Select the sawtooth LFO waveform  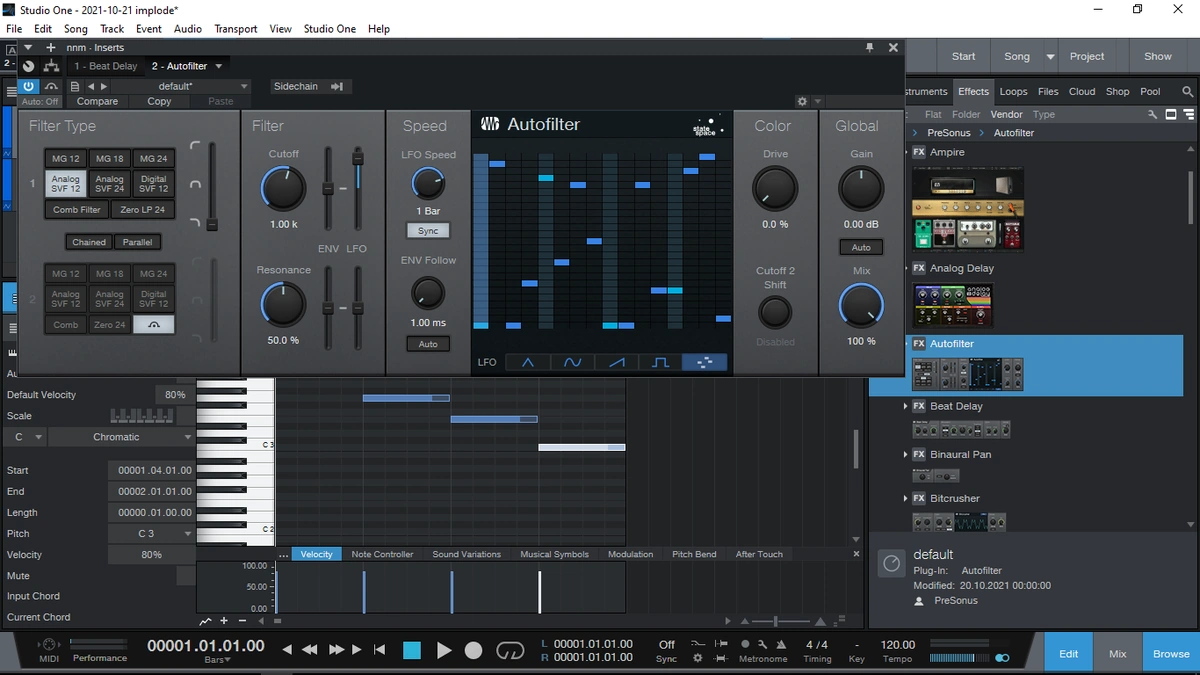(616, 362)
